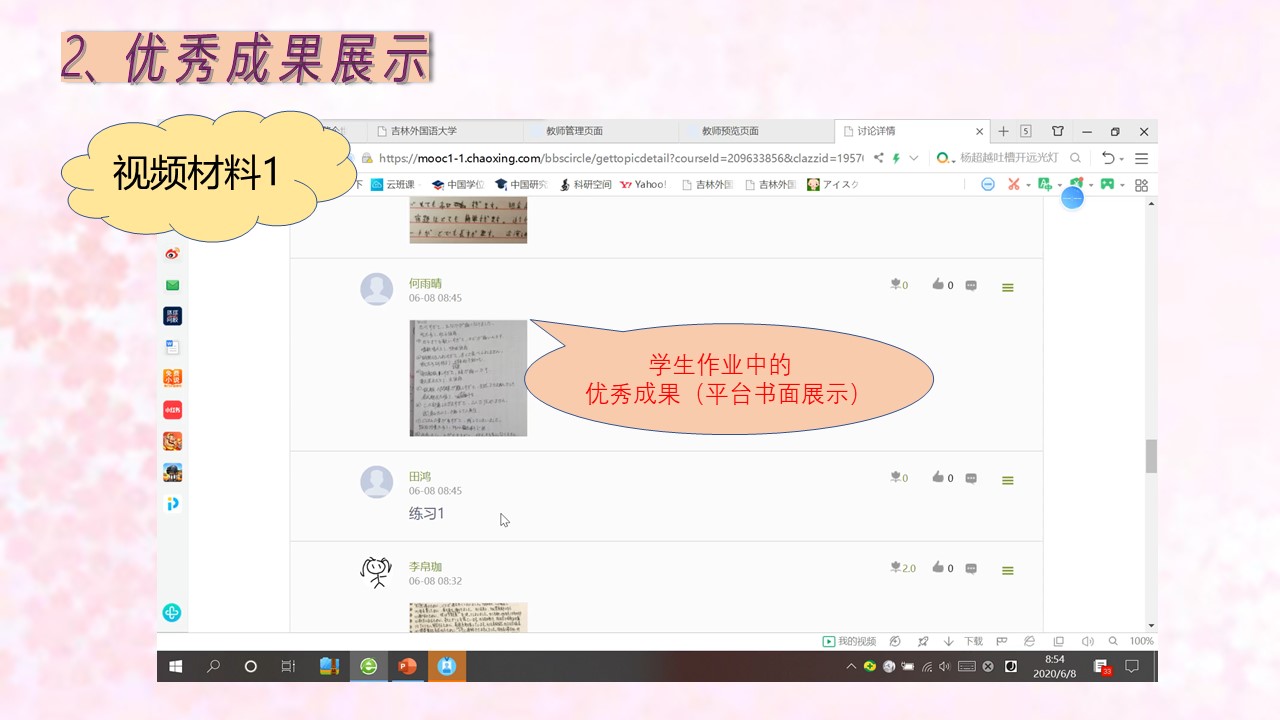The height and width of the screenshot is (720, 1280).
Task: Open the blue P app icon in the sidebar
Action: [172, 504]
